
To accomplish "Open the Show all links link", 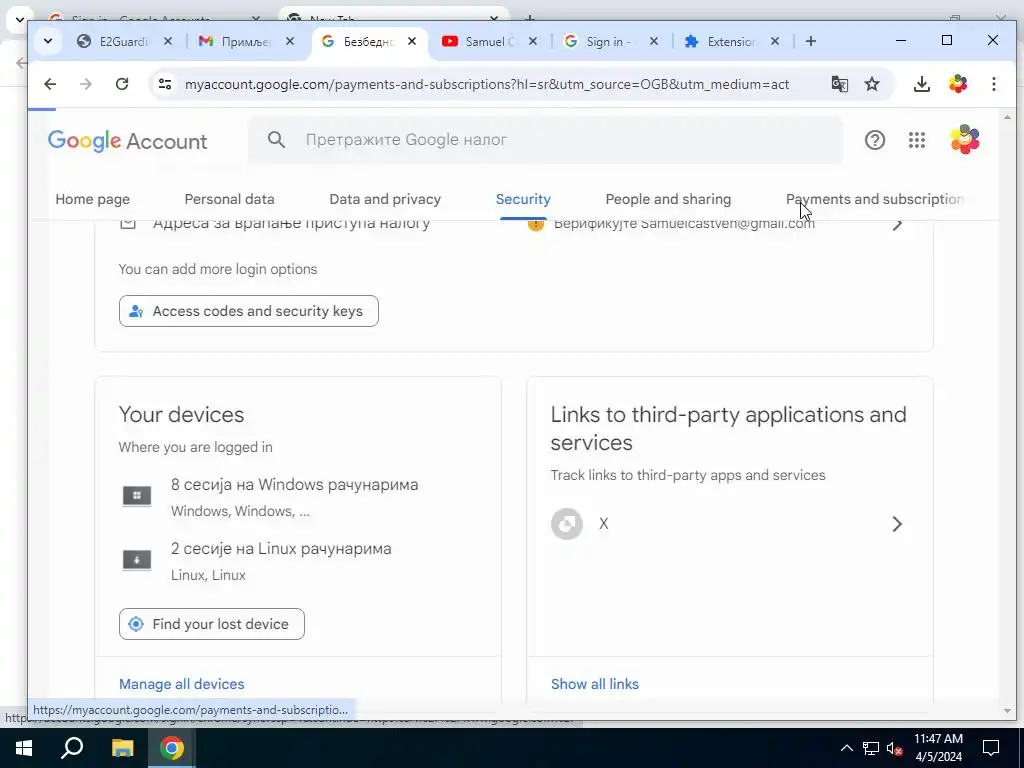I will click(x=595, y=684).
